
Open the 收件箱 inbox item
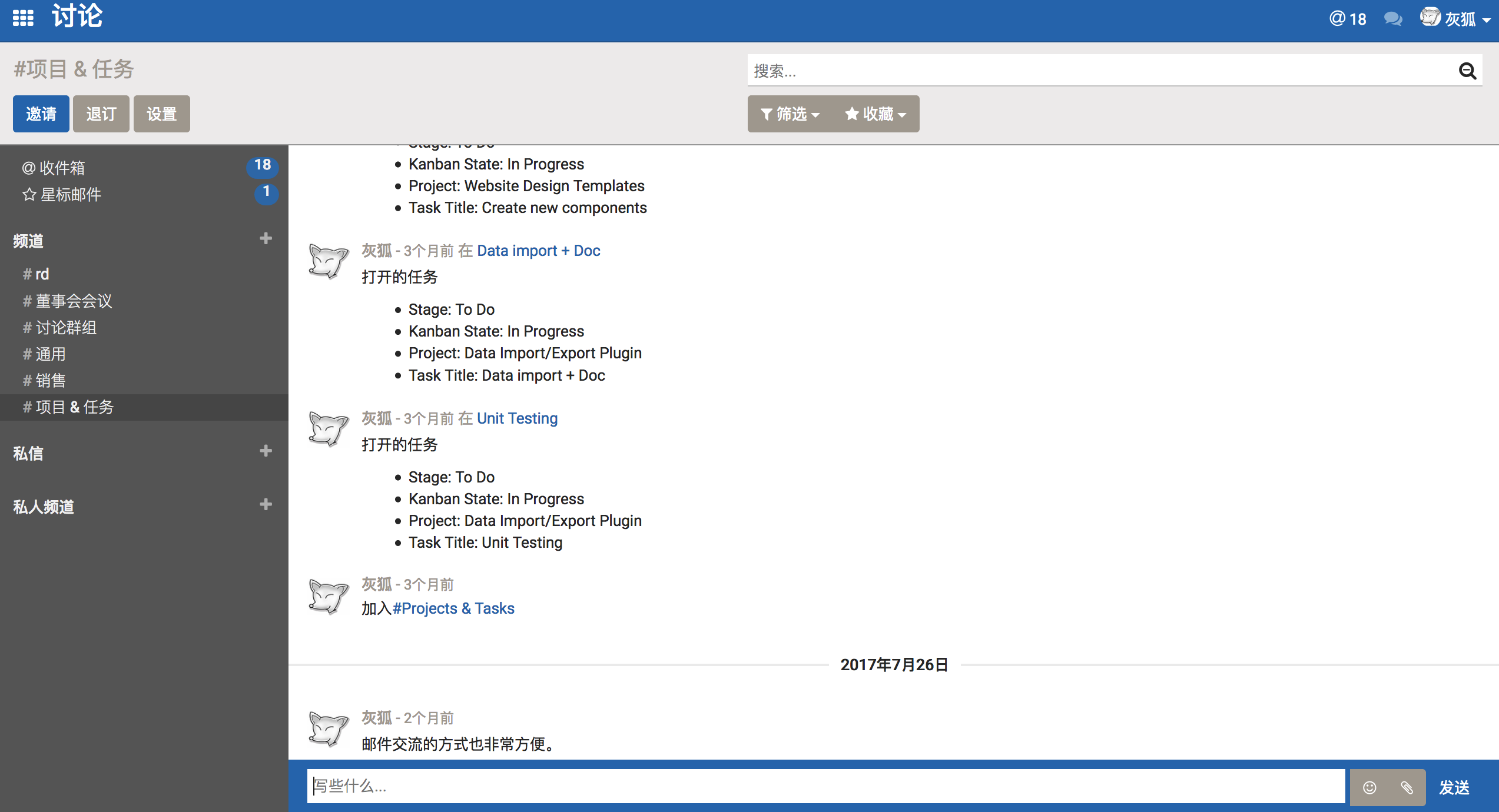click(62, 168)
